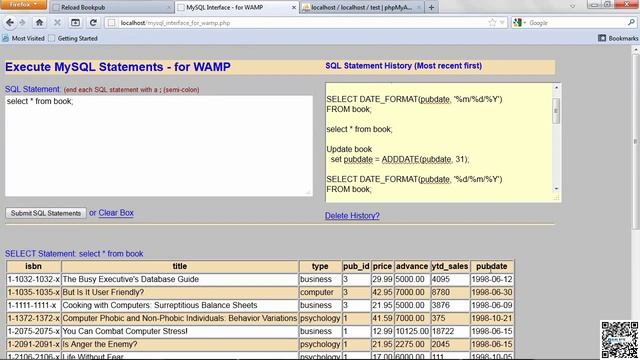Open the home page icon
640x360 pixels.
tap(39, 23)
